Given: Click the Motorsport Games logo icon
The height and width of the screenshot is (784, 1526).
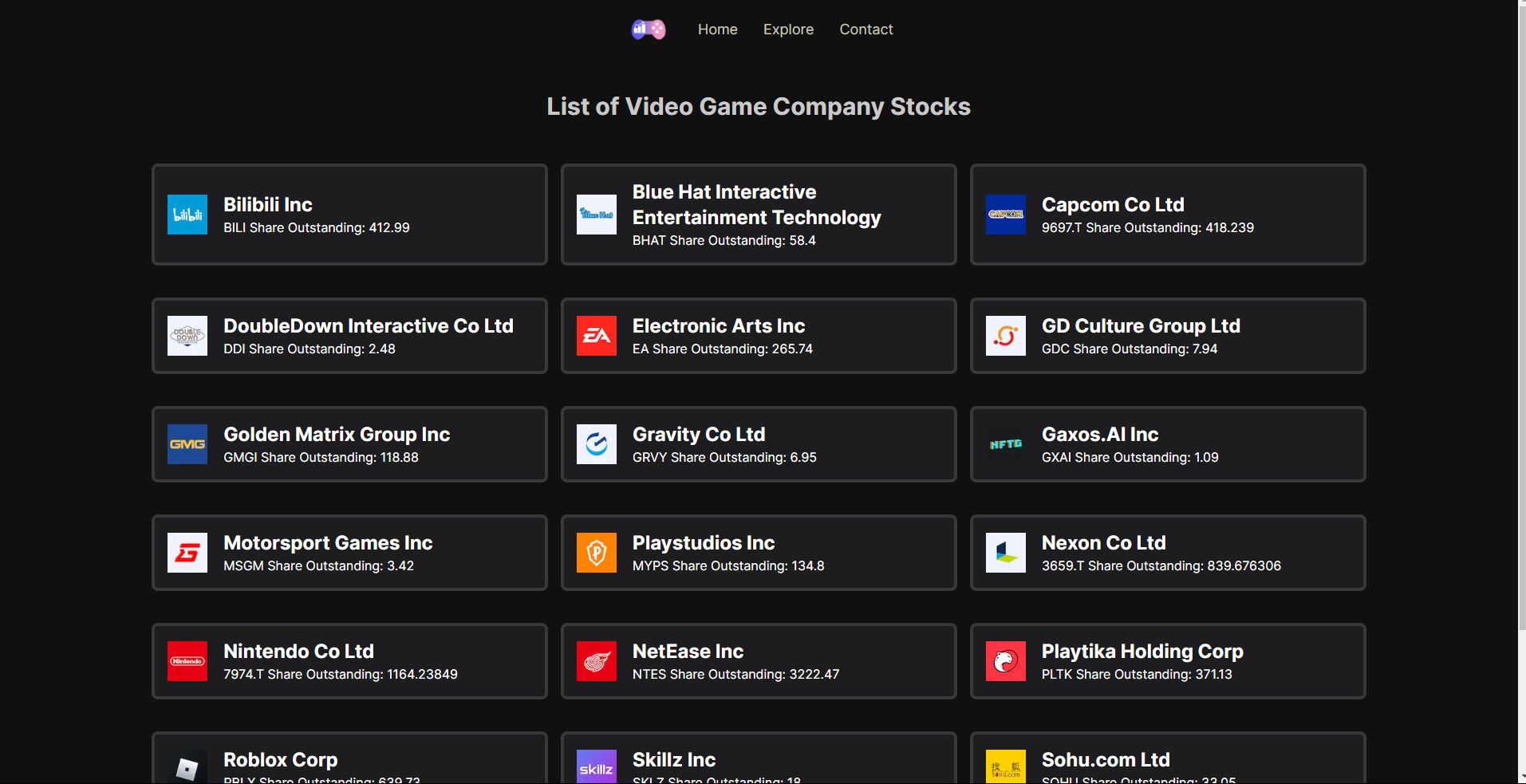Looking at the screenshot, I should pos(187,553).
